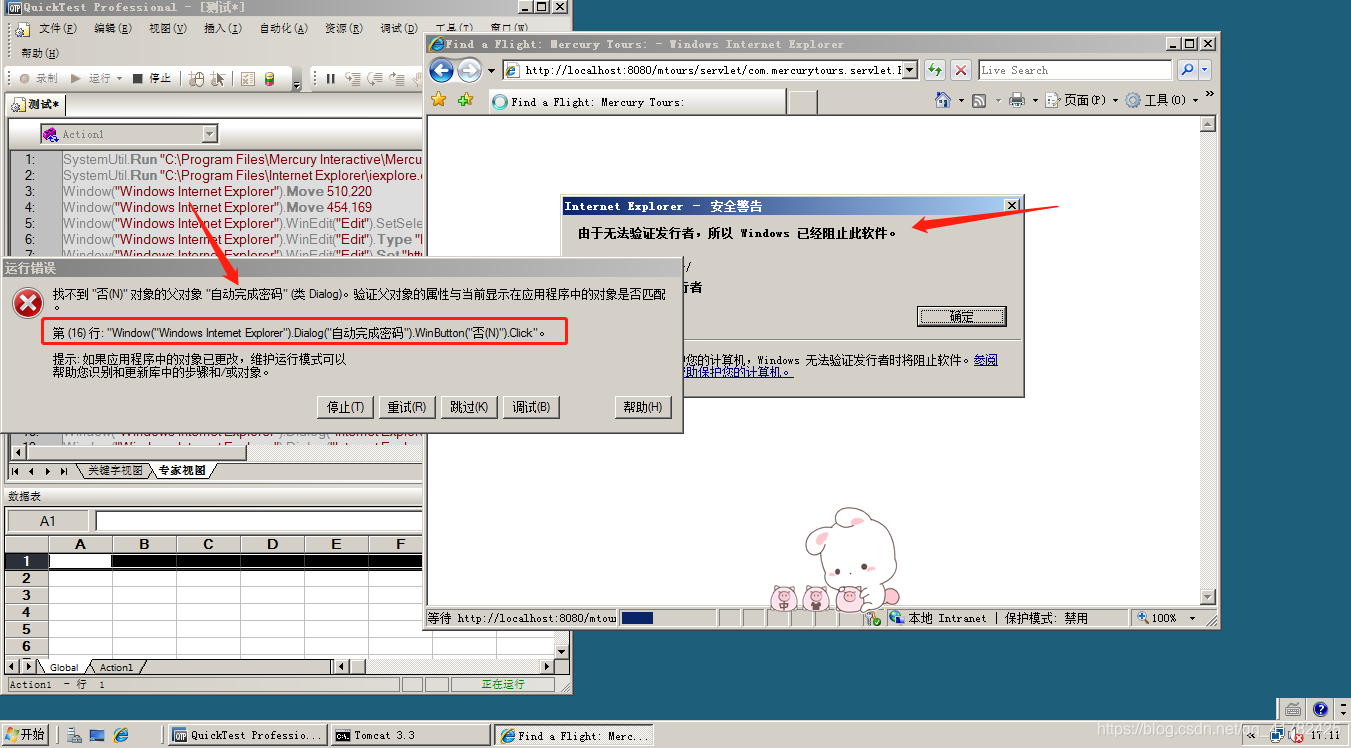The width and height of the screenshot is (1351, 748).
Task: Open the 视图(V) menu in QTP
Action: (167, 28)
